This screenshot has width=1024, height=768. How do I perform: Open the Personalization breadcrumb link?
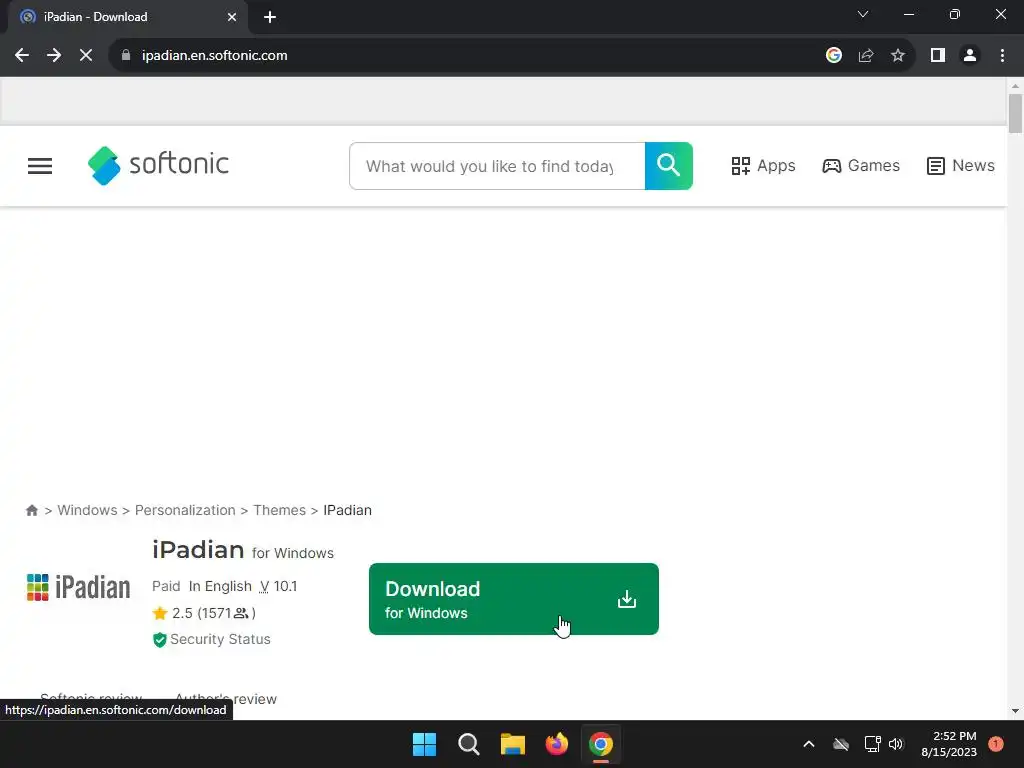tap(185, 510)
